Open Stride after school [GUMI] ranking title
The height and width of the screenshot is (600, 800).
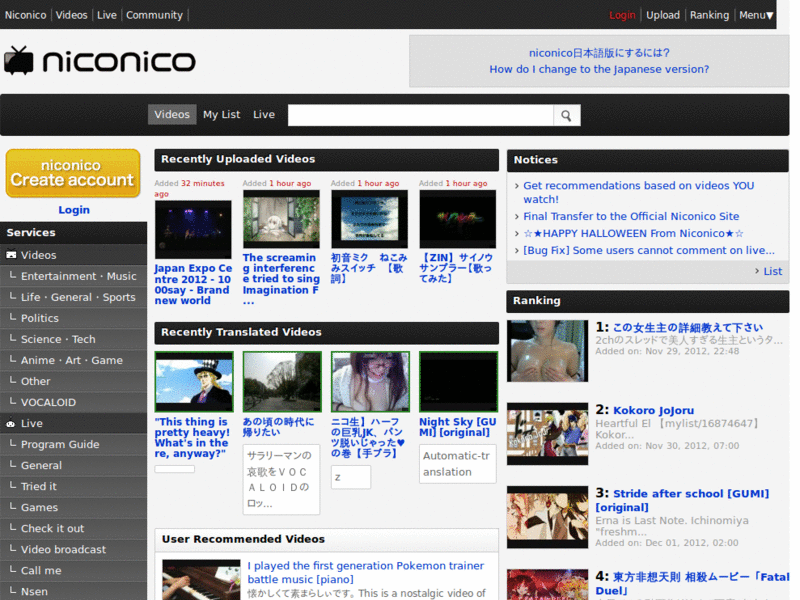682,501
